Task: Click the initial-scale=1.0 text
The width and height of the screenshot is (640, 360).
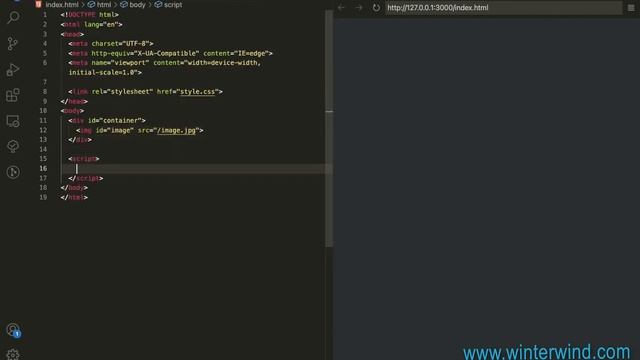Action: [x=105, y=73]
